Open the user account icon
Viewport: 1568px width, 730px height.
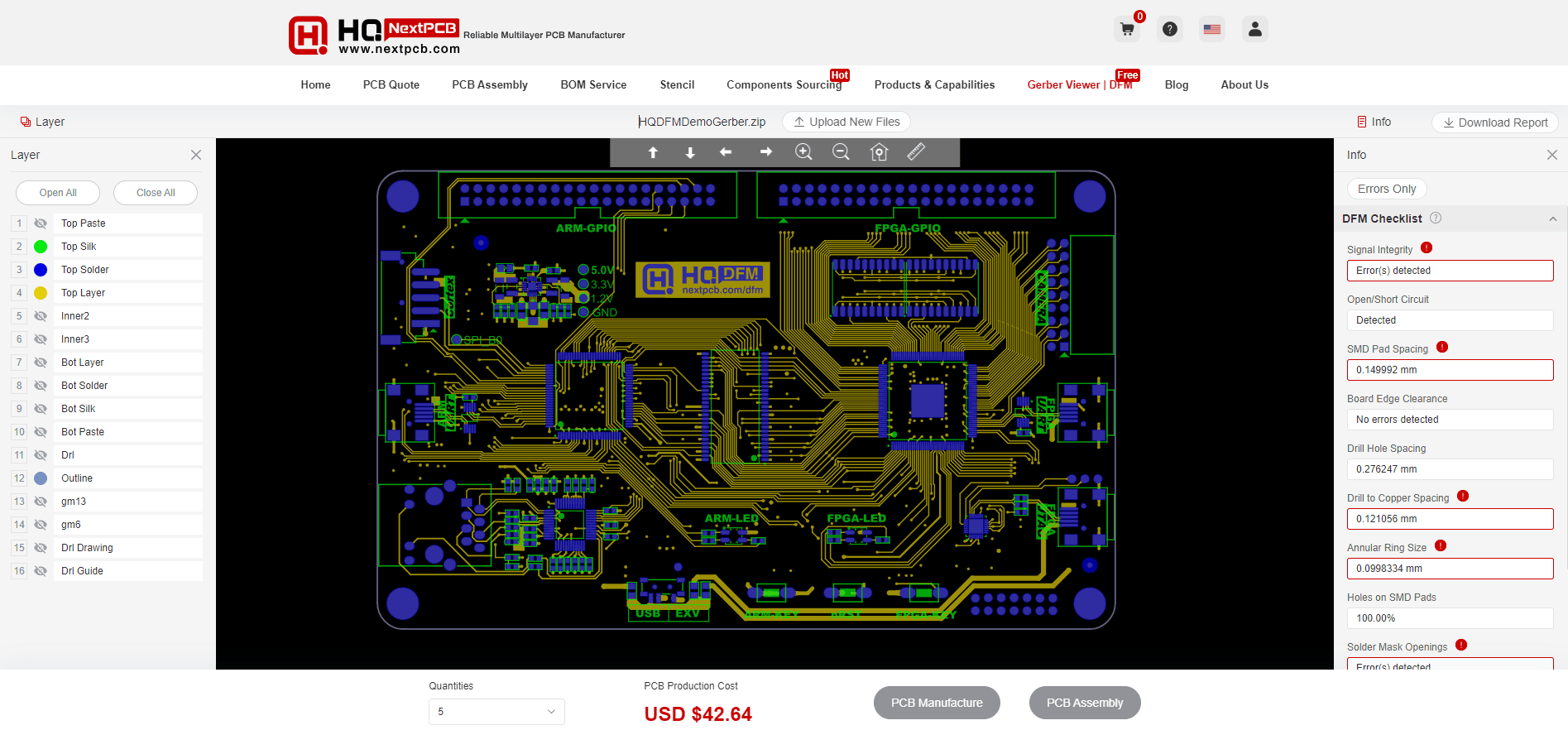(x=1254, y=30)
